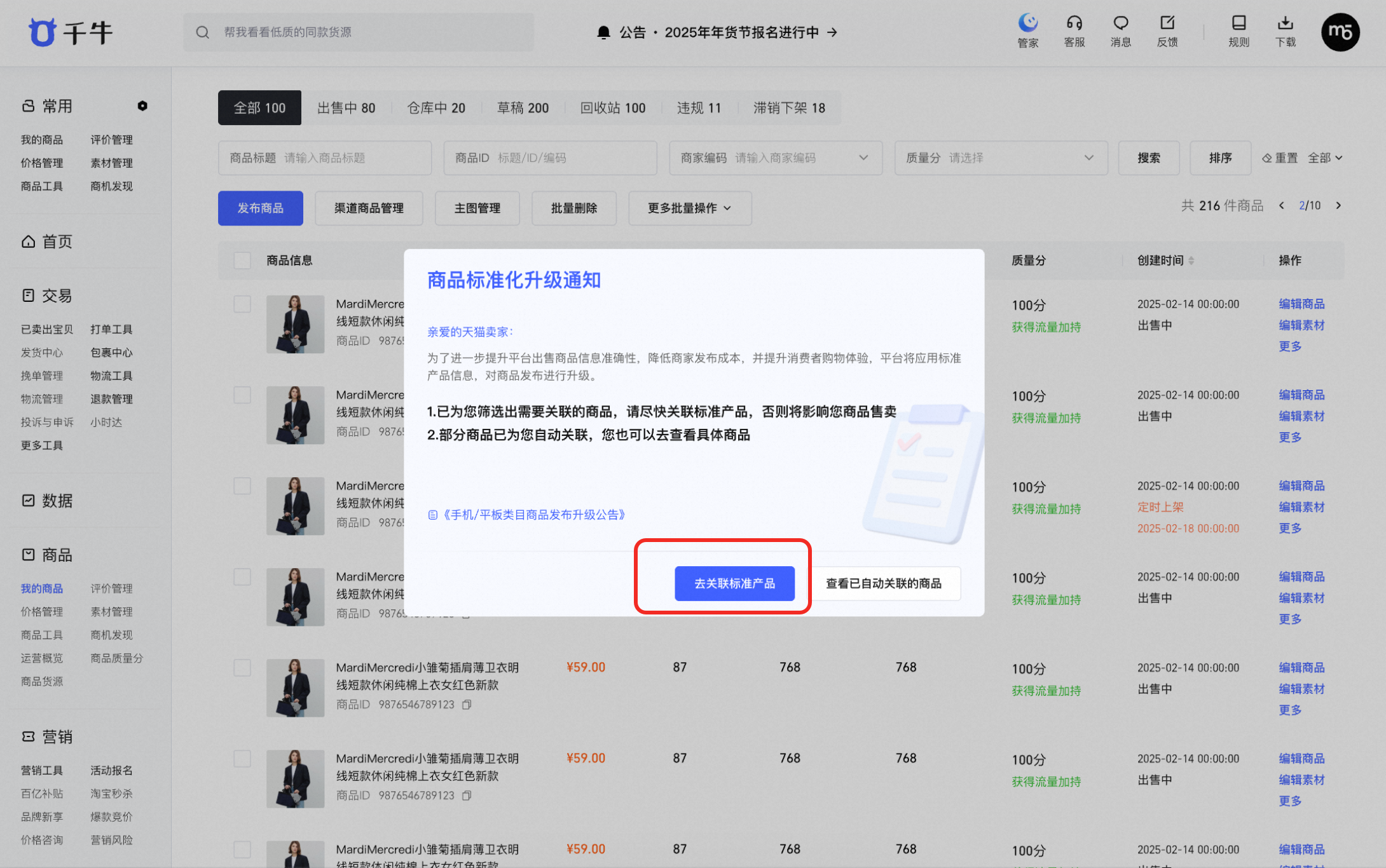Click the 商品 section icon
This screenshot has height=868, width=1386.
point(29,555)
